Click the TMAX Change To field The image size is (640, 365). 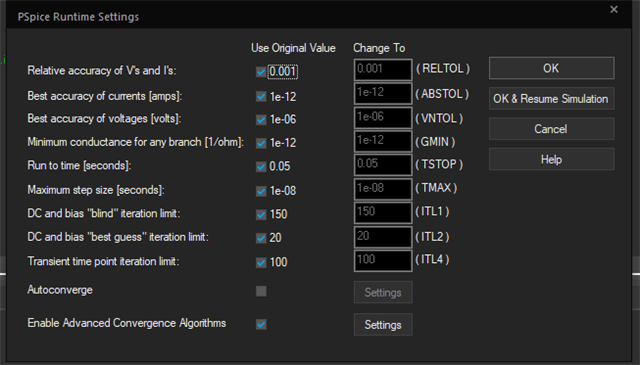[x=383, y=189]
